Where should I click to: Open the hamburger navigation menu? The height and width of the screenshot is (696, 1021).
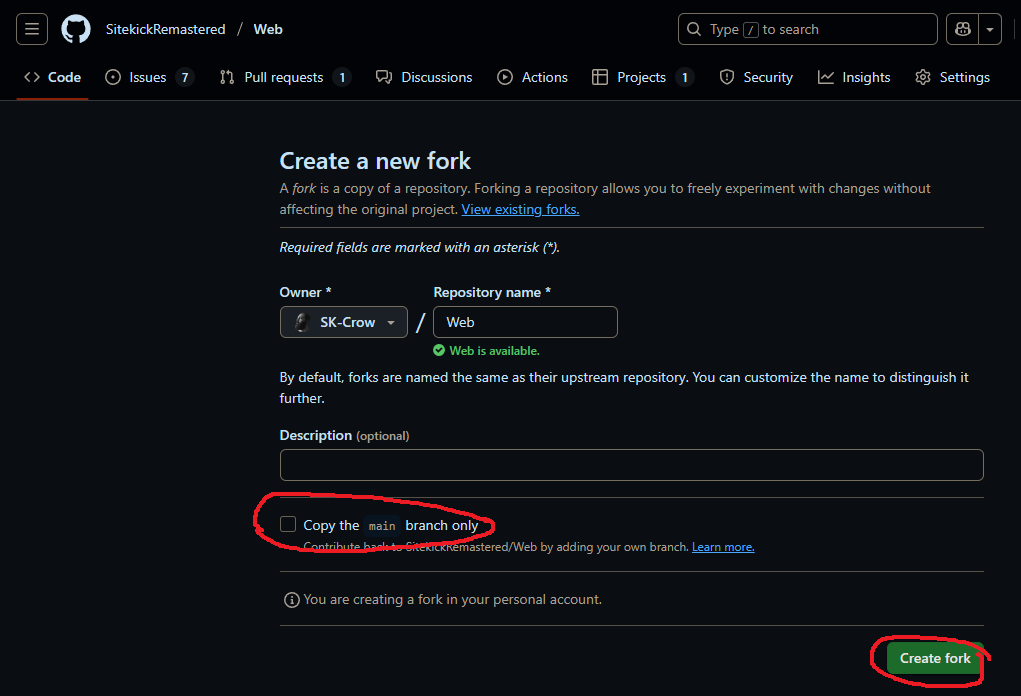coord(32,29)
